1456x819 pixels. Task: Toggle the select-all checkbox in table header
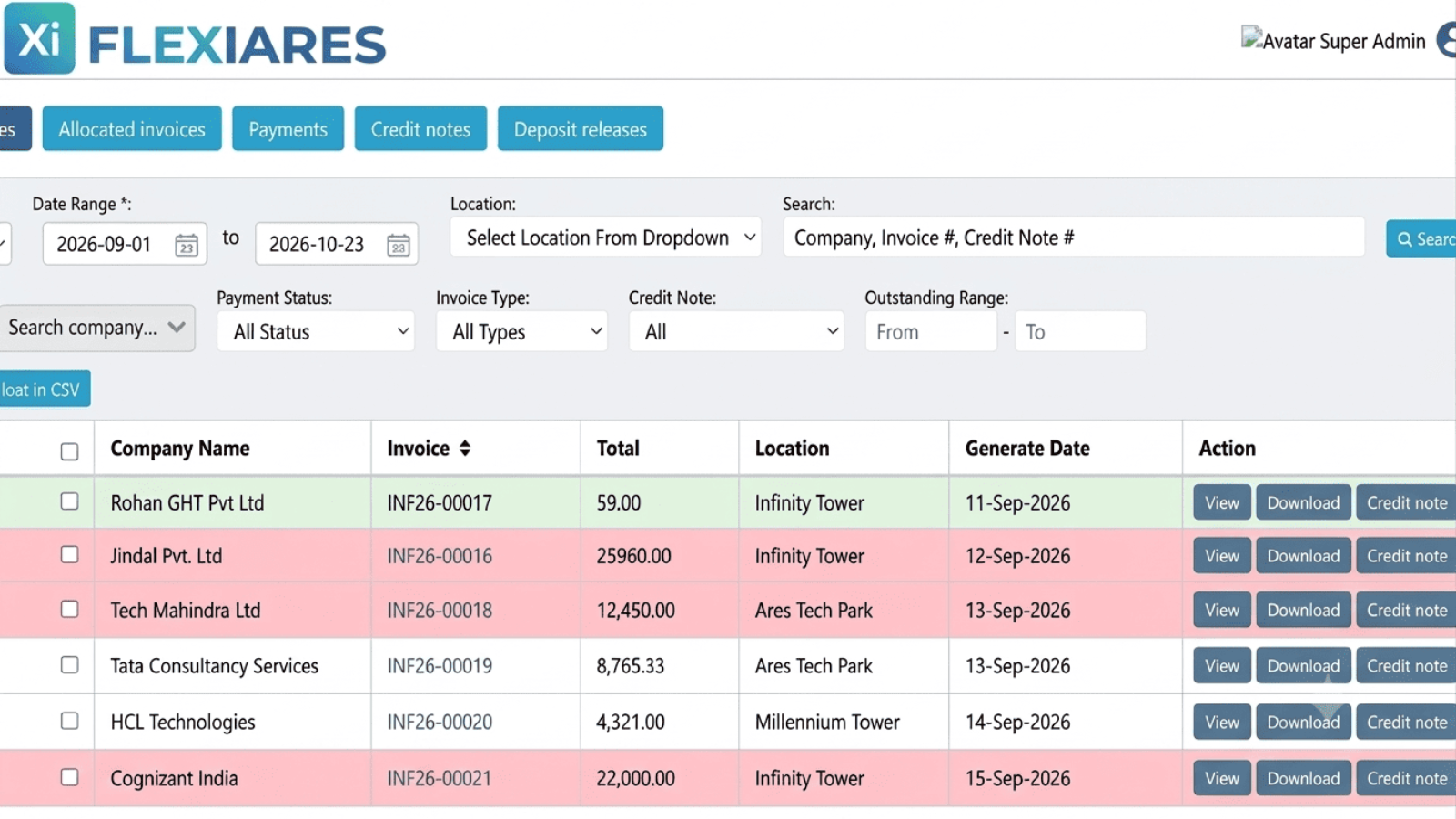[69, 451]
